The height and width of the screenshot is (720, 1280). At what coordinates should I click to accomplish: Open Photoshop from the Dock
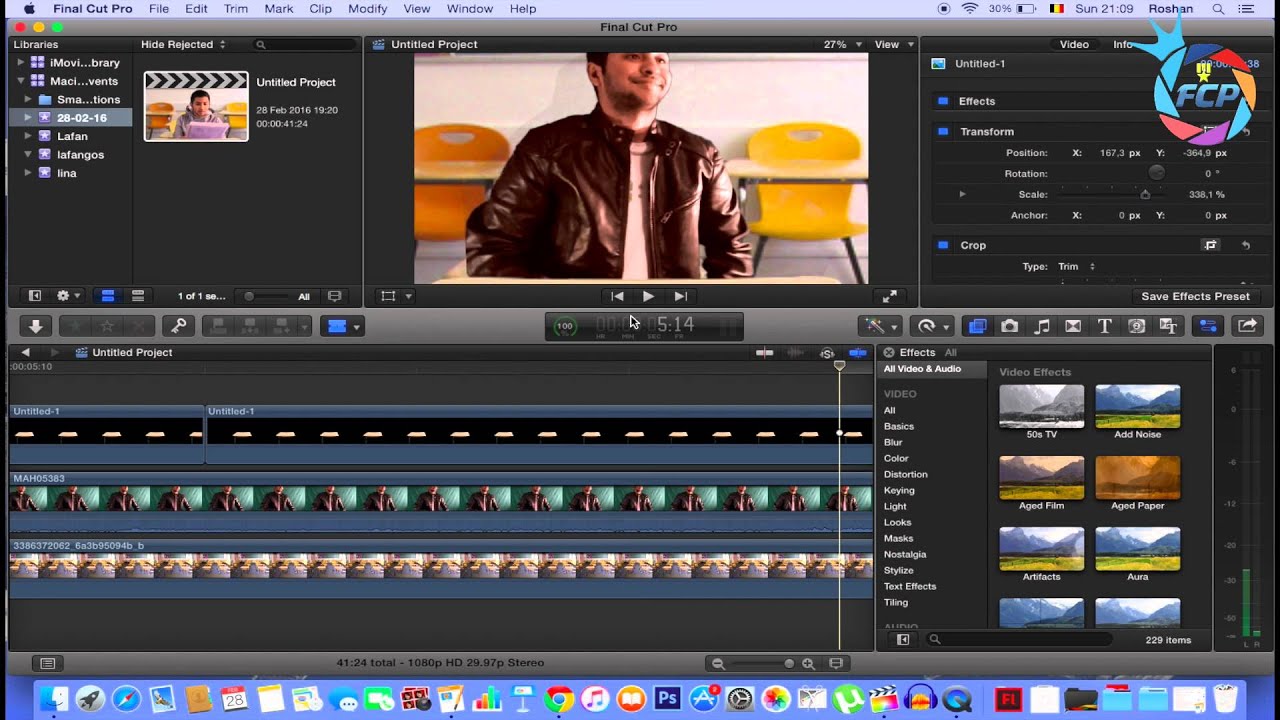tap(667, 699)
